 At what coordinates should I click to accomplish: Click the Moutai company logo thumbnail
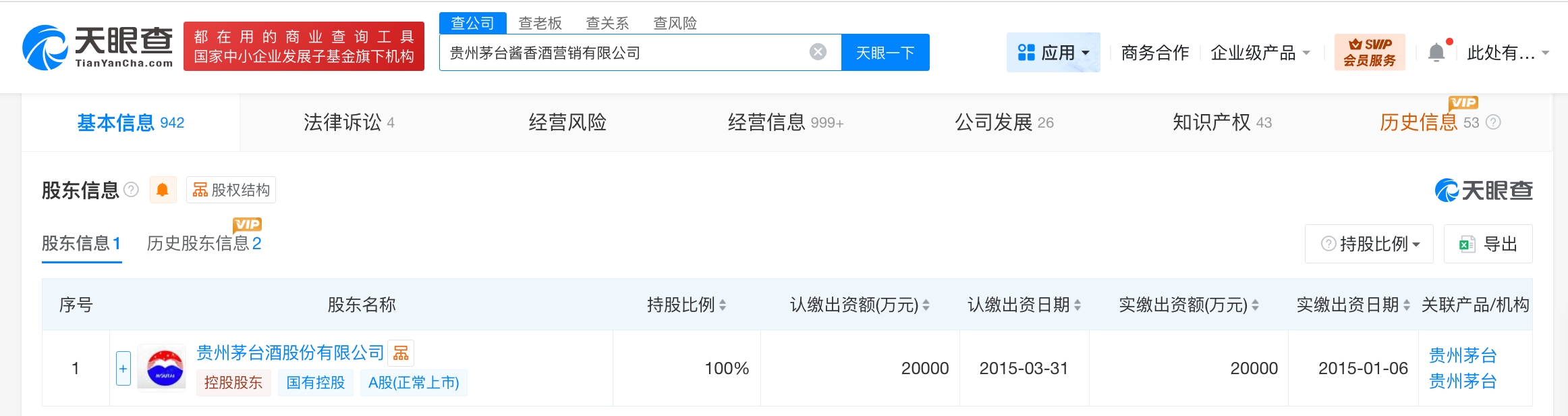(162, 368)
